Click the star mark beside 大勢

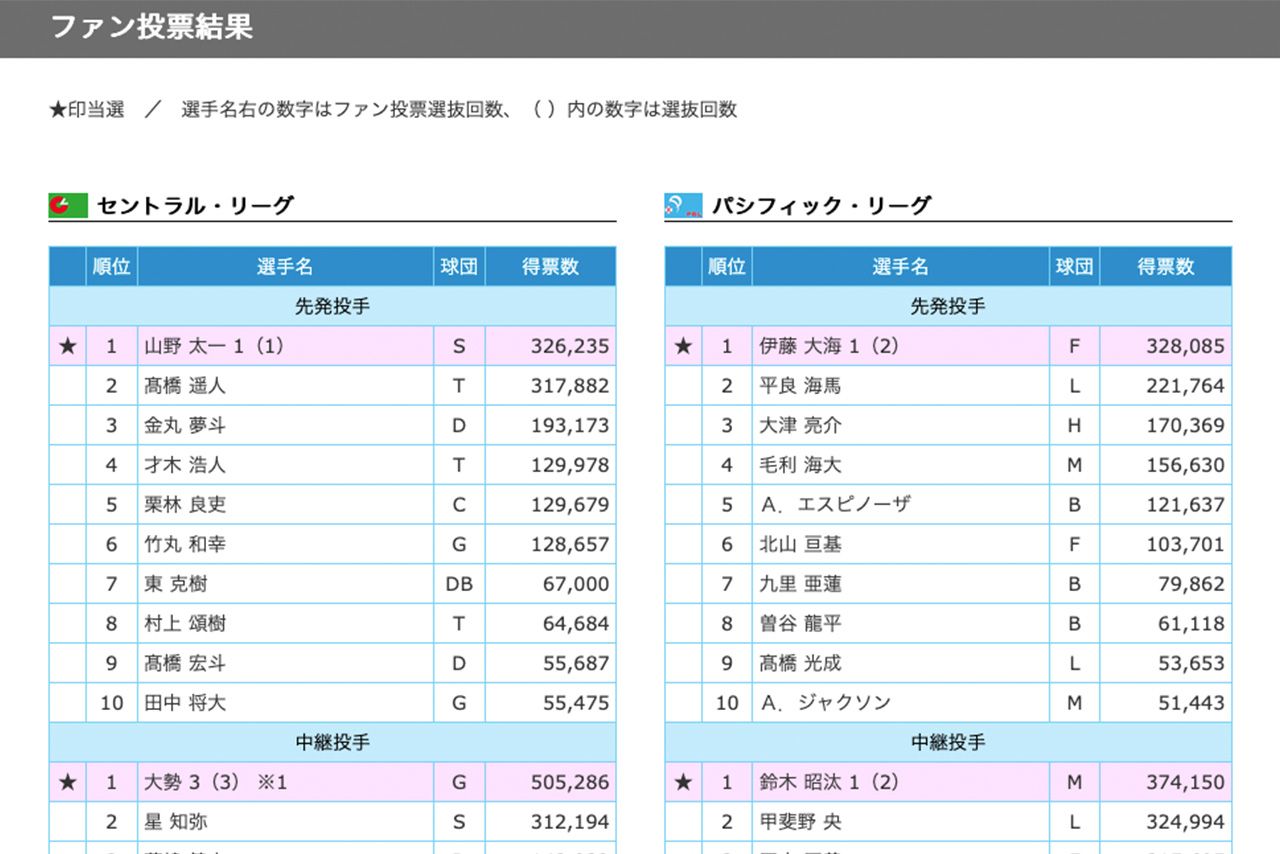(67, 782)
